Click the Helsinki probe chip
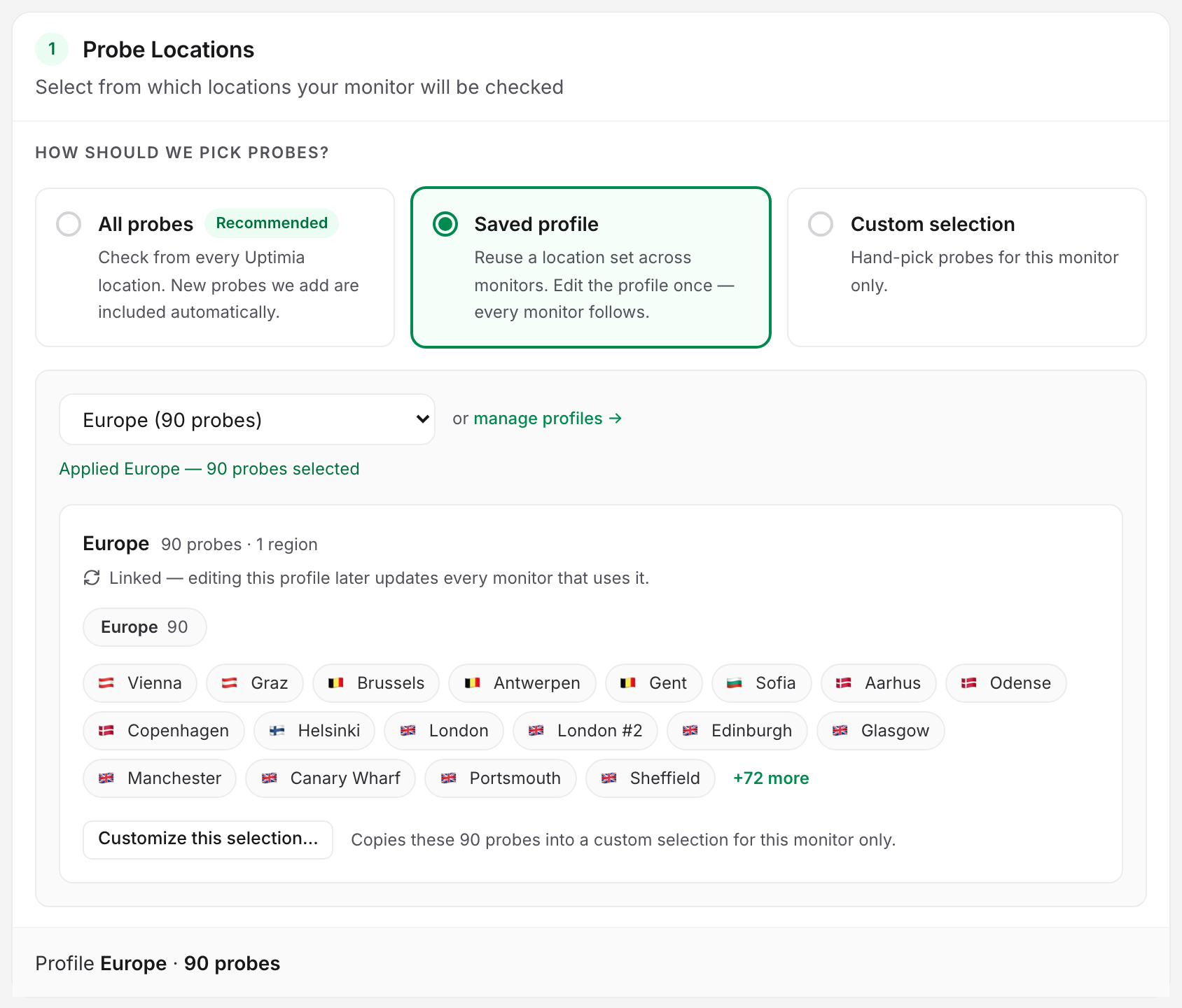This screenshot has width=1182, height=1008. pyautogui.click(x=314, y=731)
